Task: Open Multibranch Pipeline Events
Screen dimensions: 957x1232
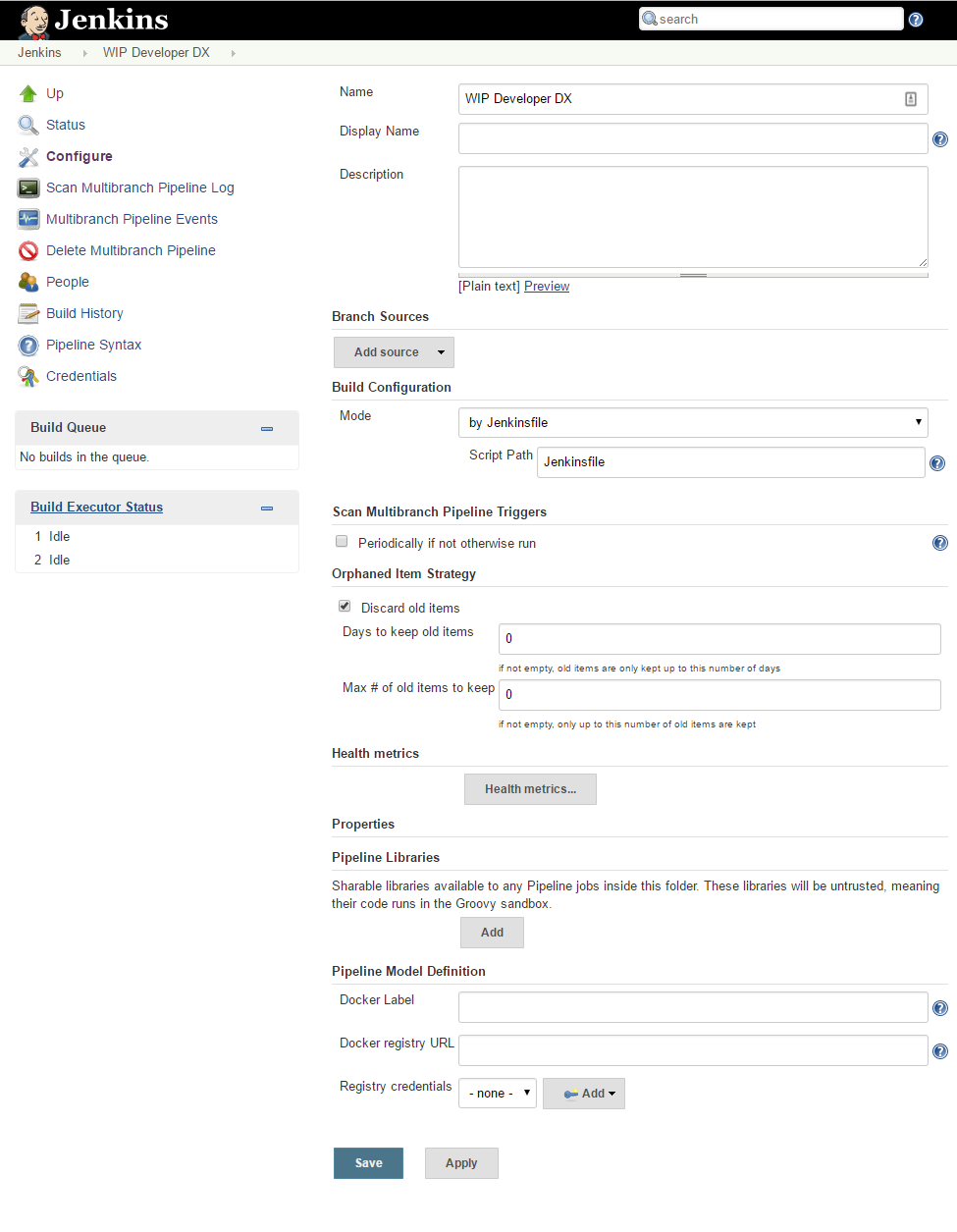Action: [x=132, y=219]
